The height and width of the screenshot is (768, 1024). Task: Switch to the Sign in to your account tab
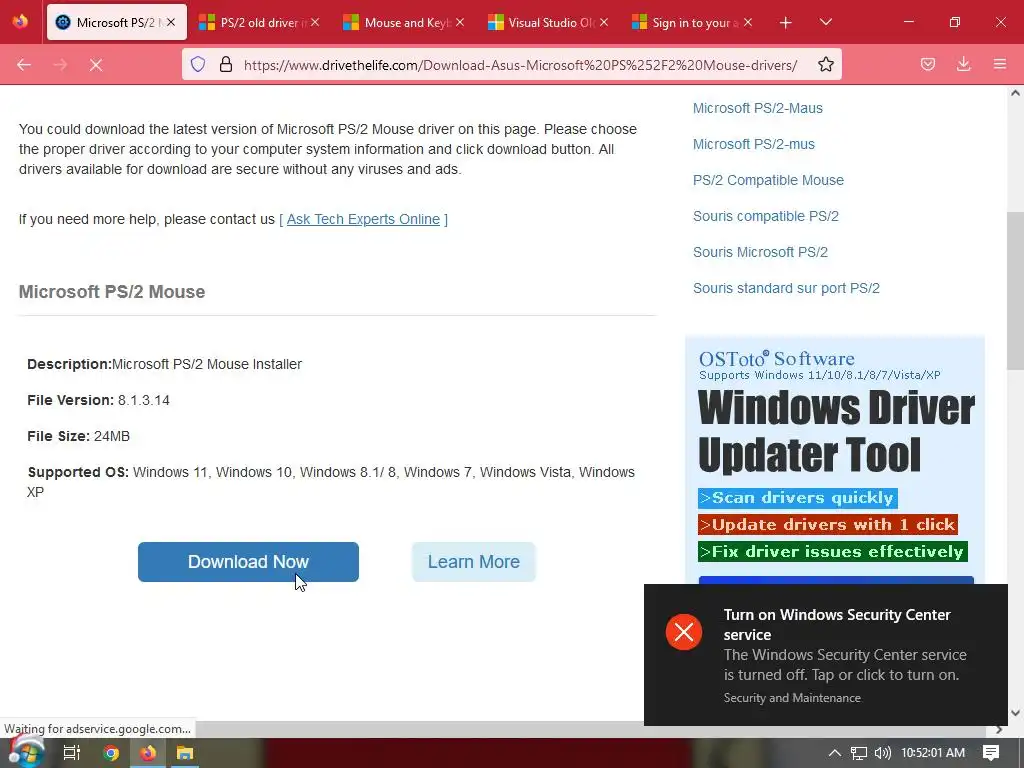coord(693,23)
